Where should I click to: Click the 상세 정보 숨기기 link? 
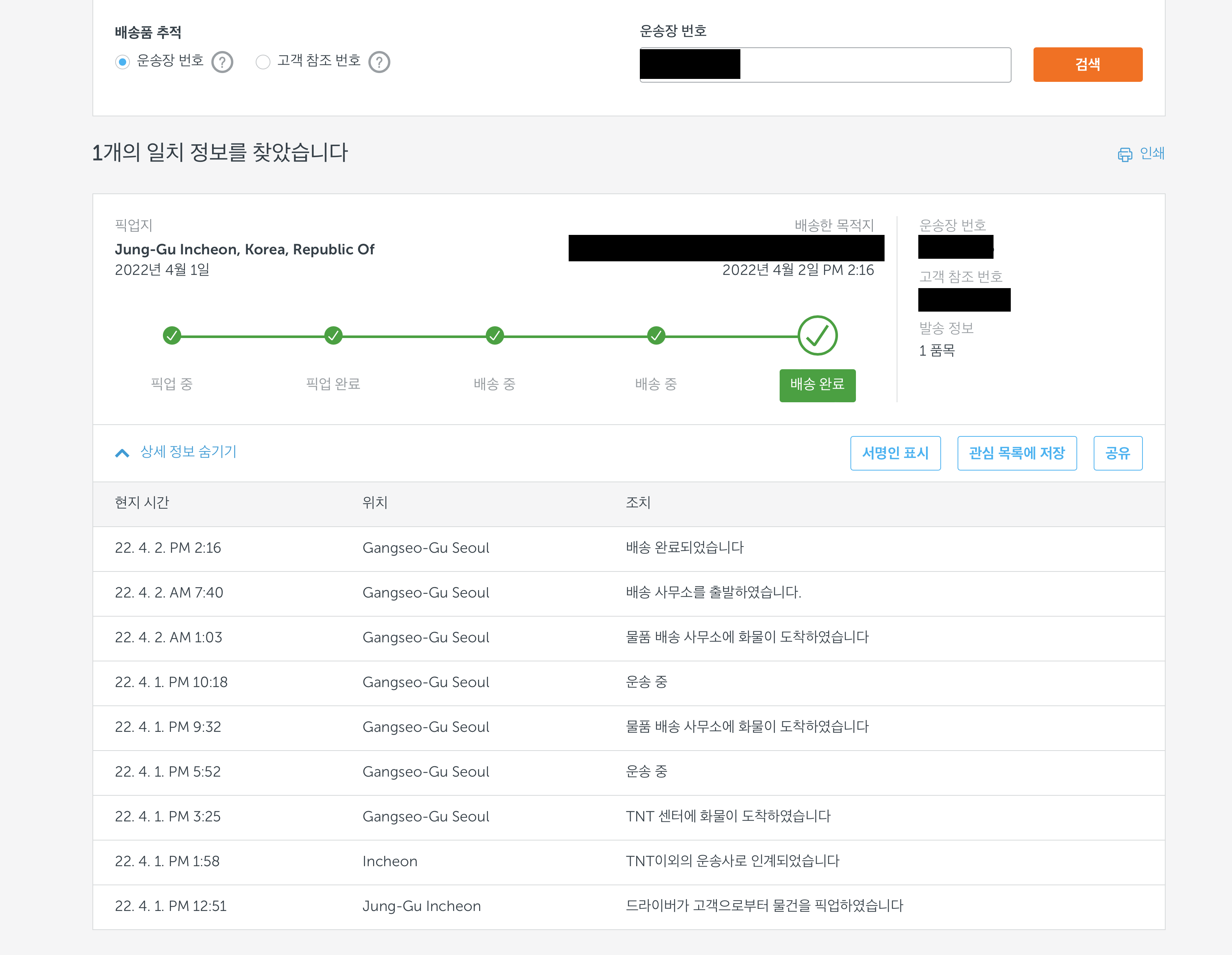189,451
